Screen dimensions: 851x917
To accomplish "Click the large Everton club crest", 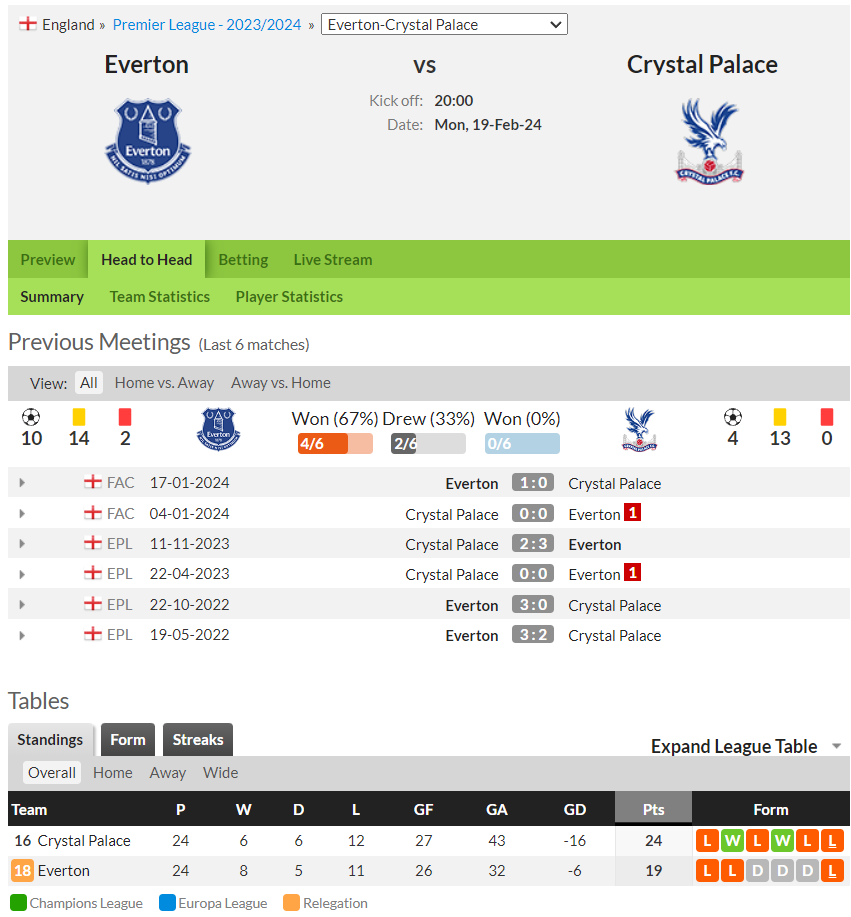I will tap(148, 141).
